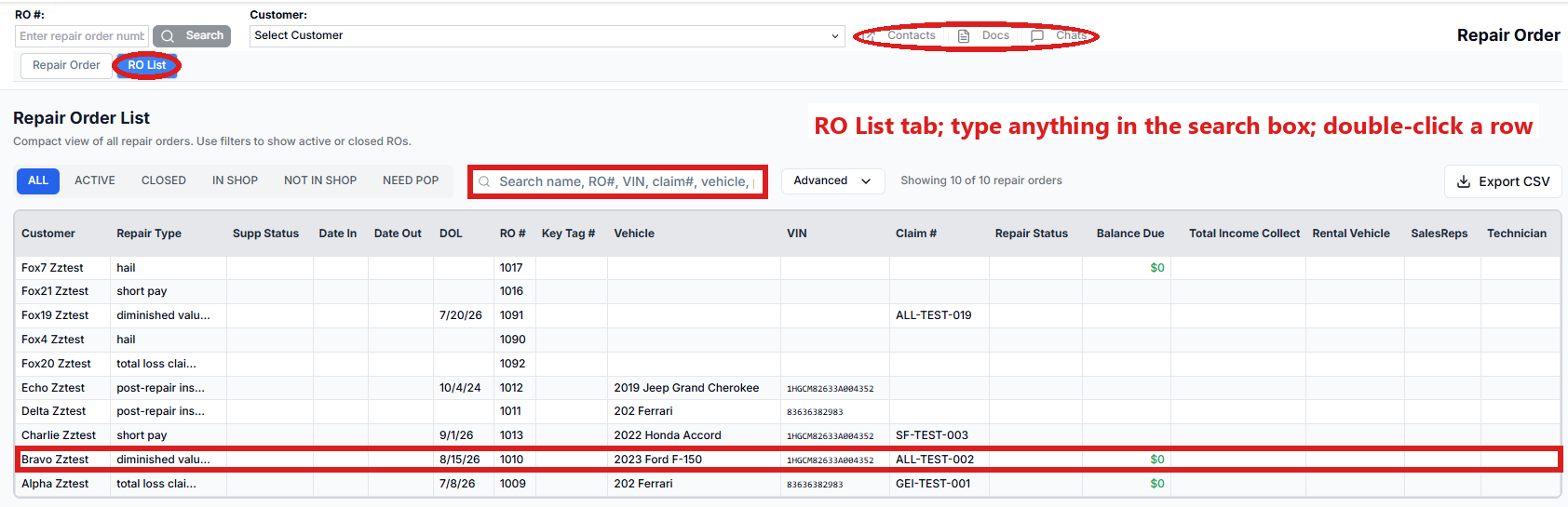Image resolution: width=1568 pixels, height=507 pixels.
Task: Sort by the Date In column header
Action: pos(338,233)
